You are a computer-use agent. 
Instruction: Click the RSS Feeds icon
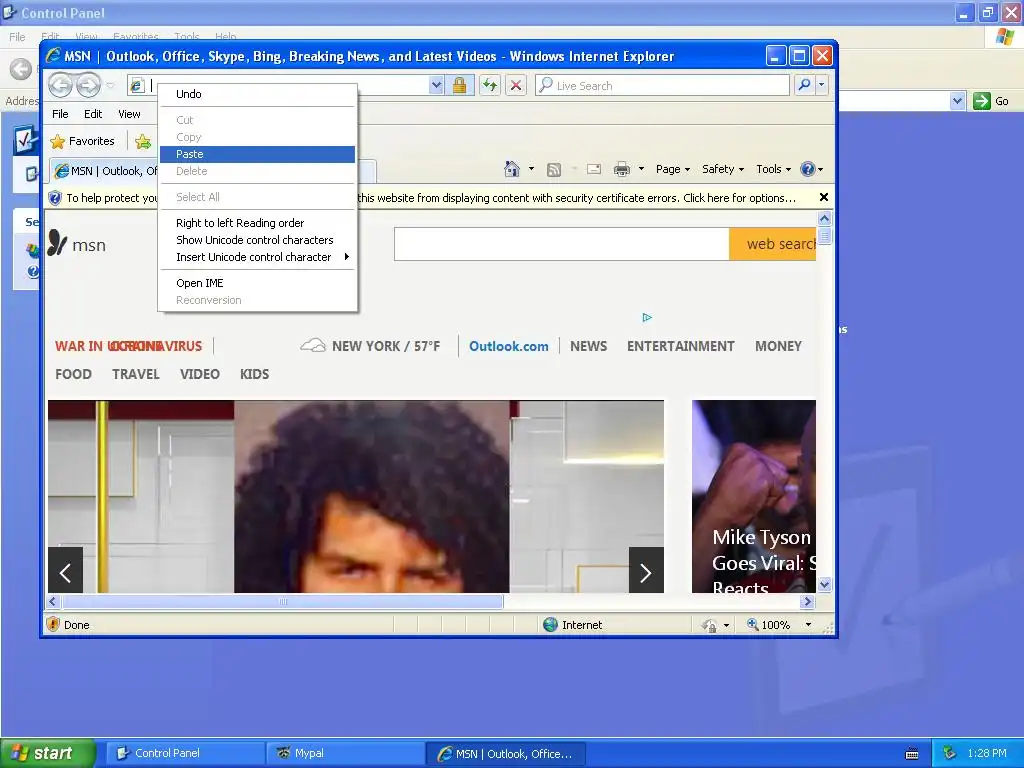pos(554,170)
